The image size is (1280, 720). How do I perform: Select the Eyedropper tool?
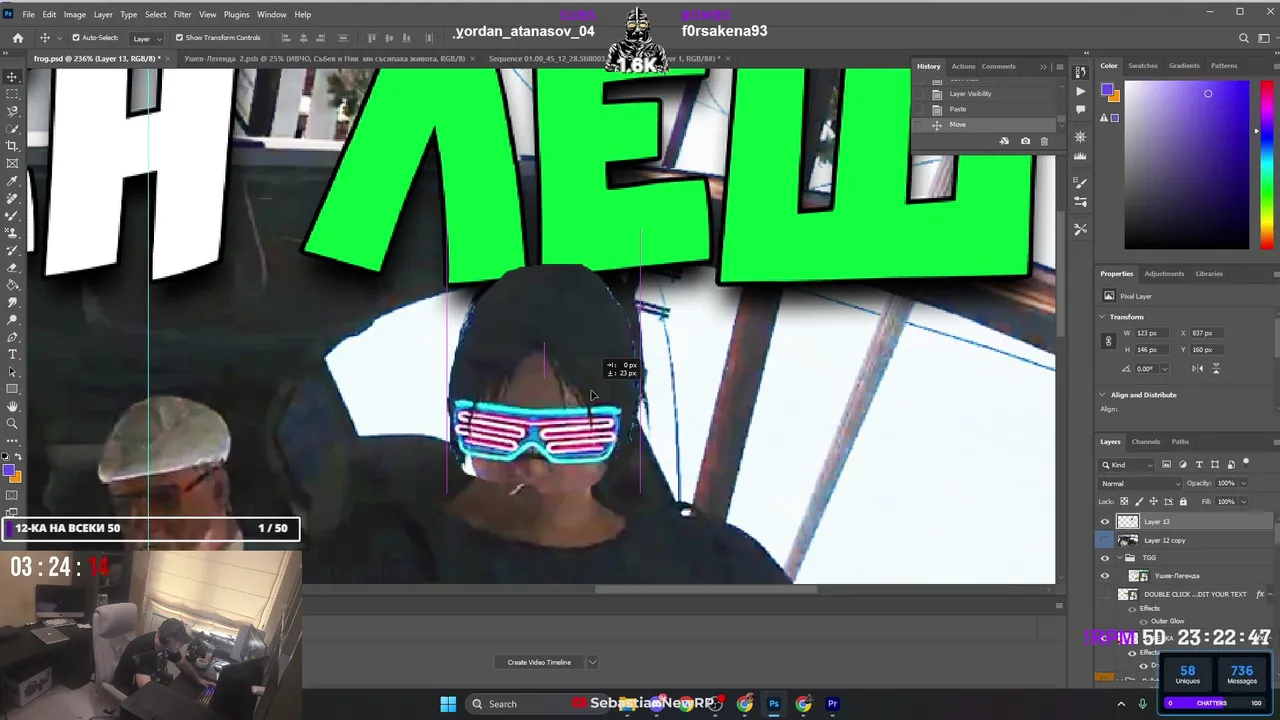tap(12, 181)
